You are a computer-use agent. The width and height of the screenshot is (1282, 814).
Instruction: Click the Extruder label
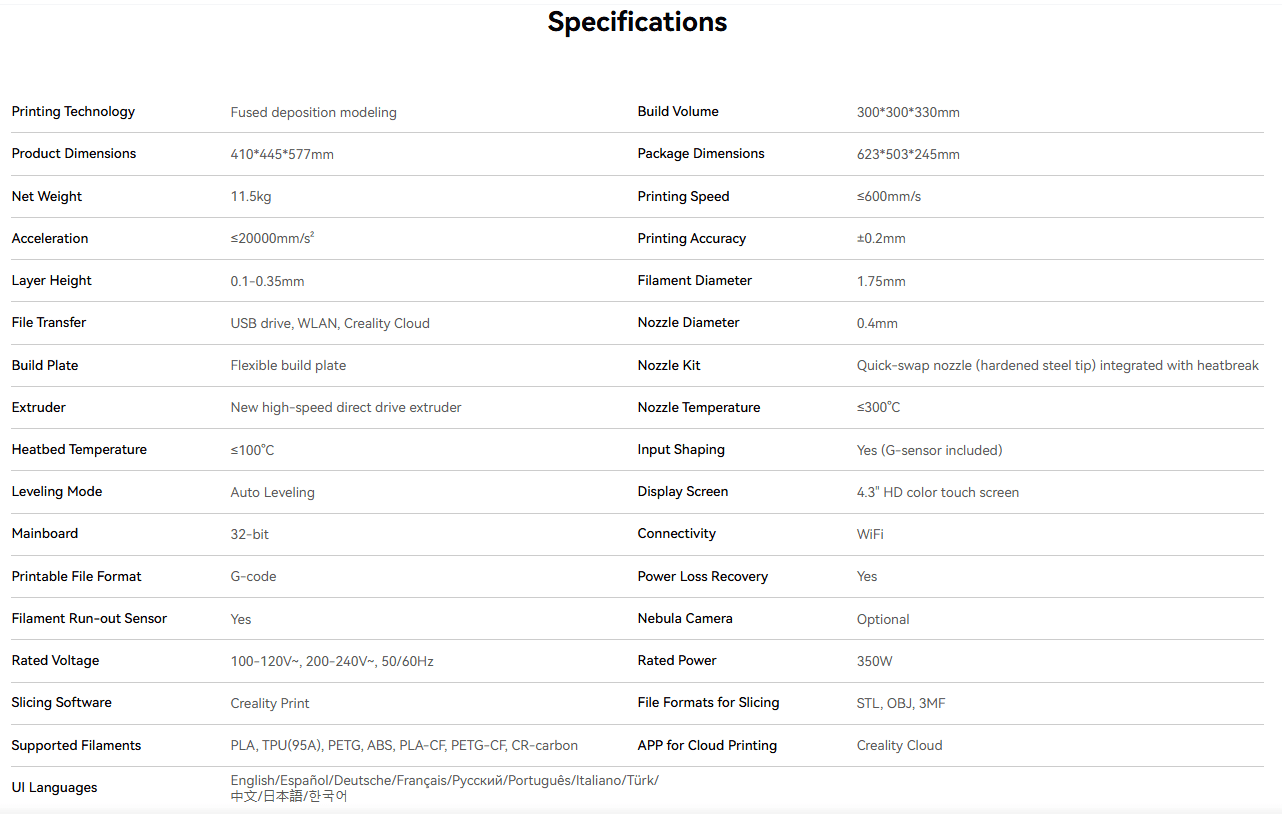pyautogui.click(x=39, y=408)
